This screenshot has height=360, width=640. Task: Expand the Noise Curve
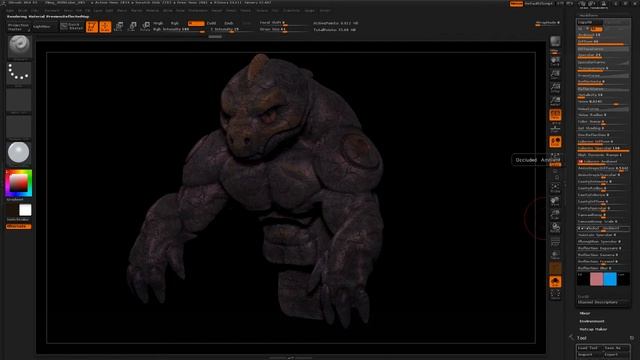(603, 109)
